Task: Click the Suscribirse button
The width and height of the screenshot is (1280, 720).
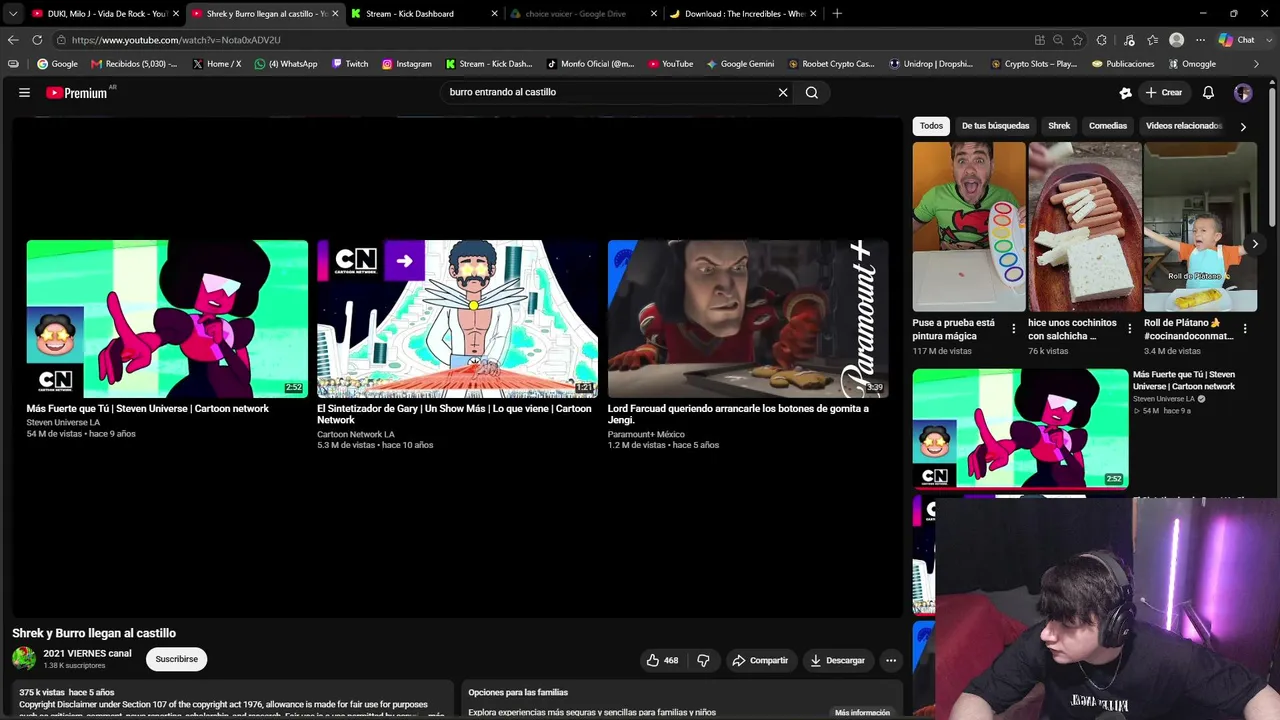Action: click(177, 659)
